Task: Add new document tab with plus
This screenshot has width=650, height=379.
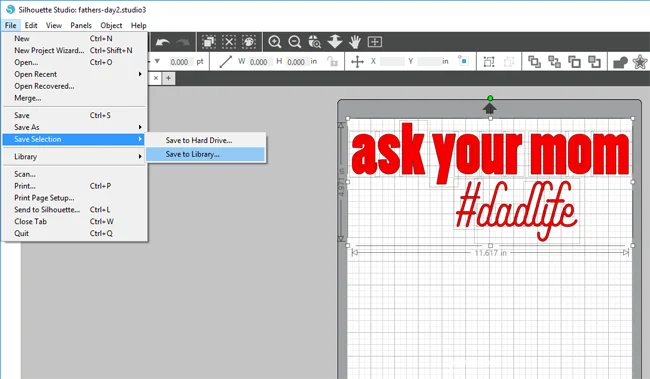Action: pos(168,78)
